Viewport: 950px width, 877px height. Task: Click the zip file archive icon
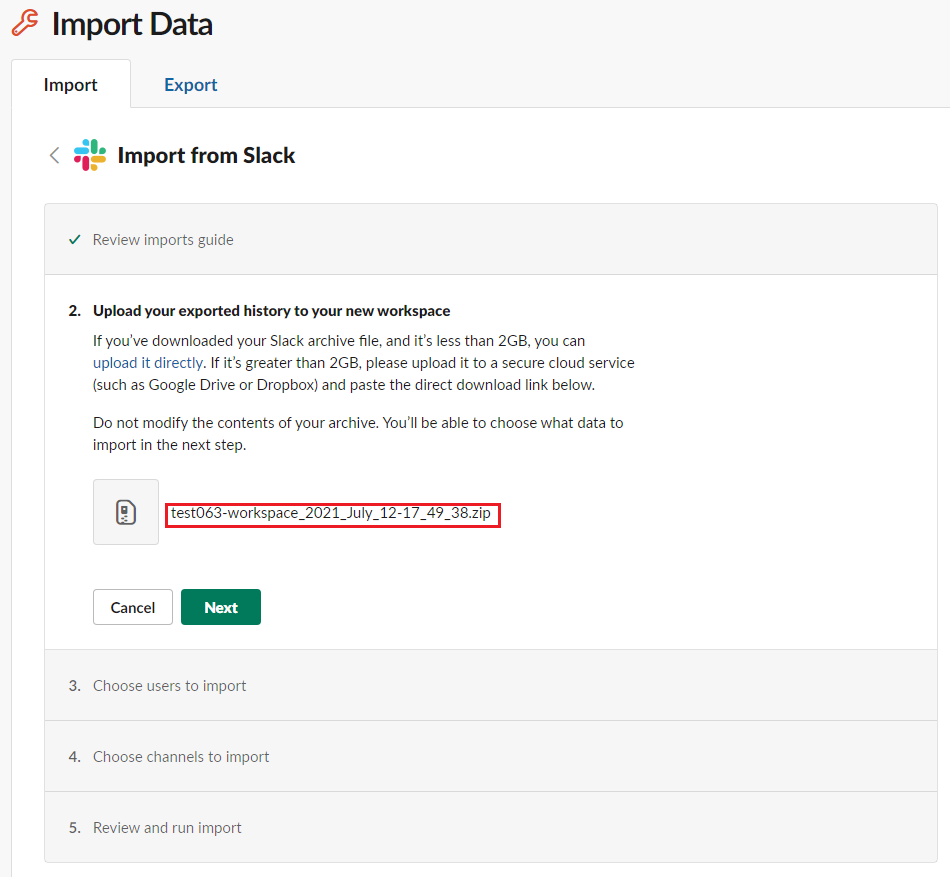pos(126,512)
